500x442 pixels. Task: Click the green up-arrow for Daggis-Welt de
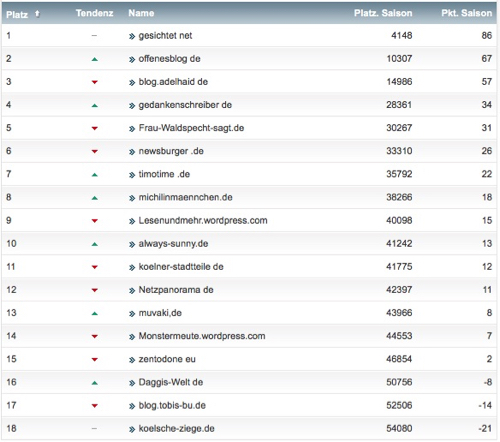(x=95, y=383)
